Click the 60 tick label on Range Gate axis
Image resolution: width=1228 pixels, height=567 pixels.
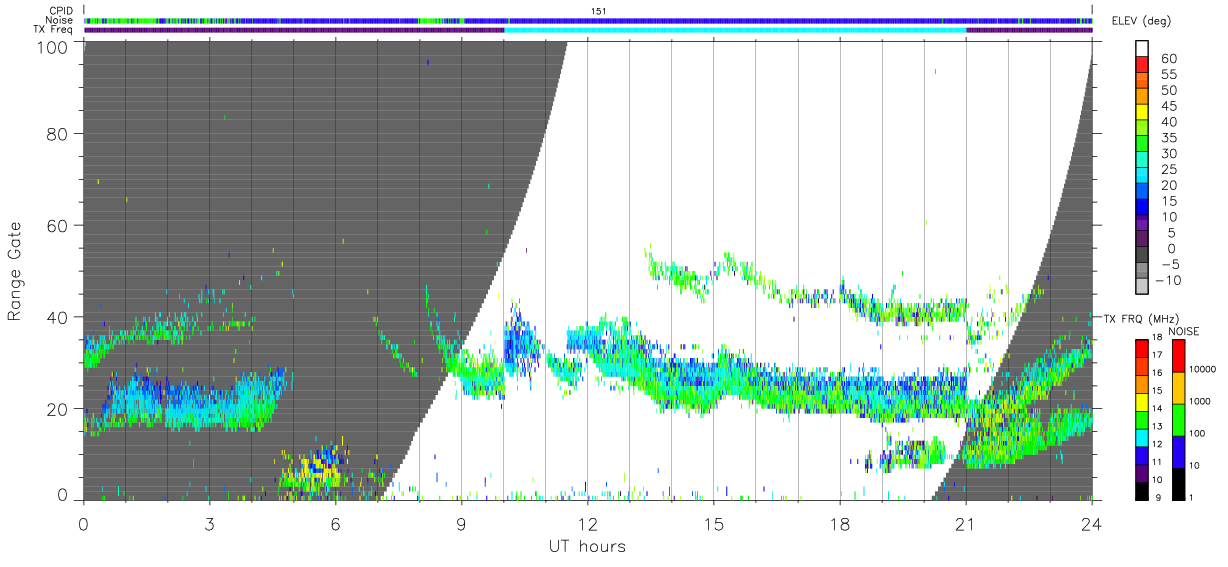58,225
